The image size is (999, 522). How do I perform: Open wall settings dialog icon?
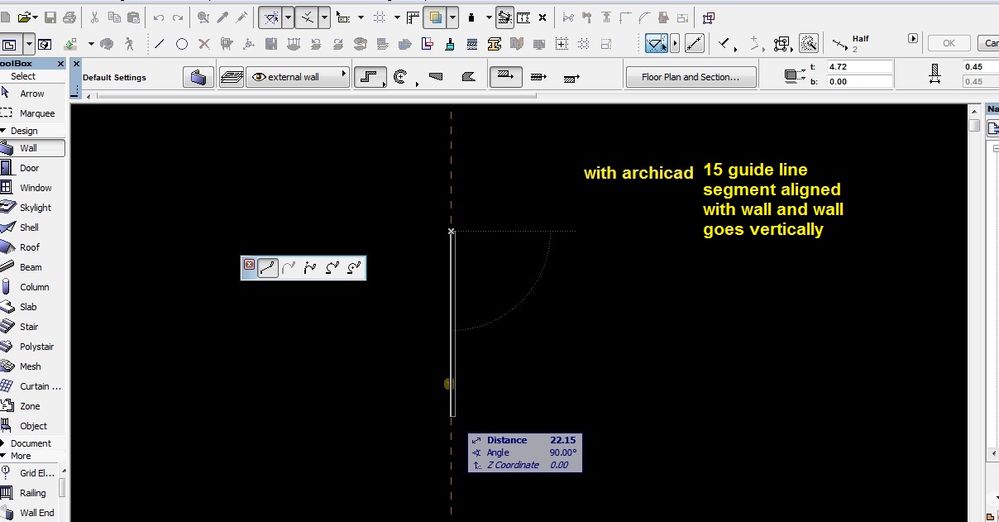point(198,77)
